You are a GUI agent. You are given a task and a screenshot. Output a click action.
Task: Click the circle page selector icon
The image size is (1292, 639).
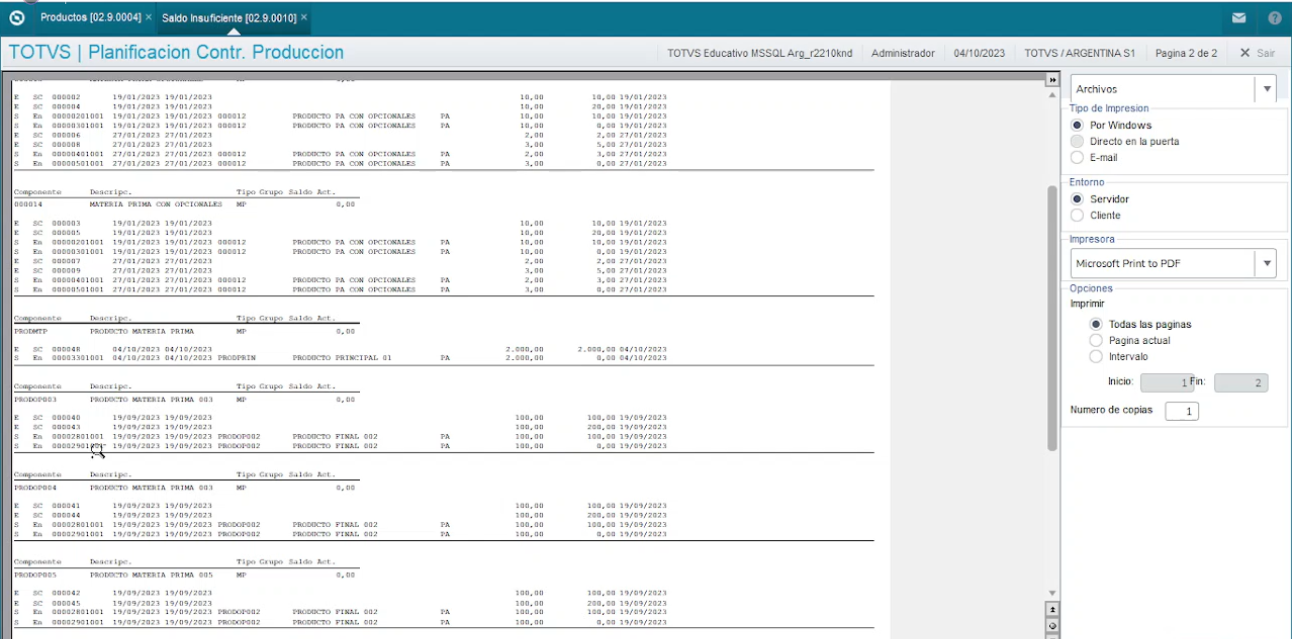click(1052, 625)
